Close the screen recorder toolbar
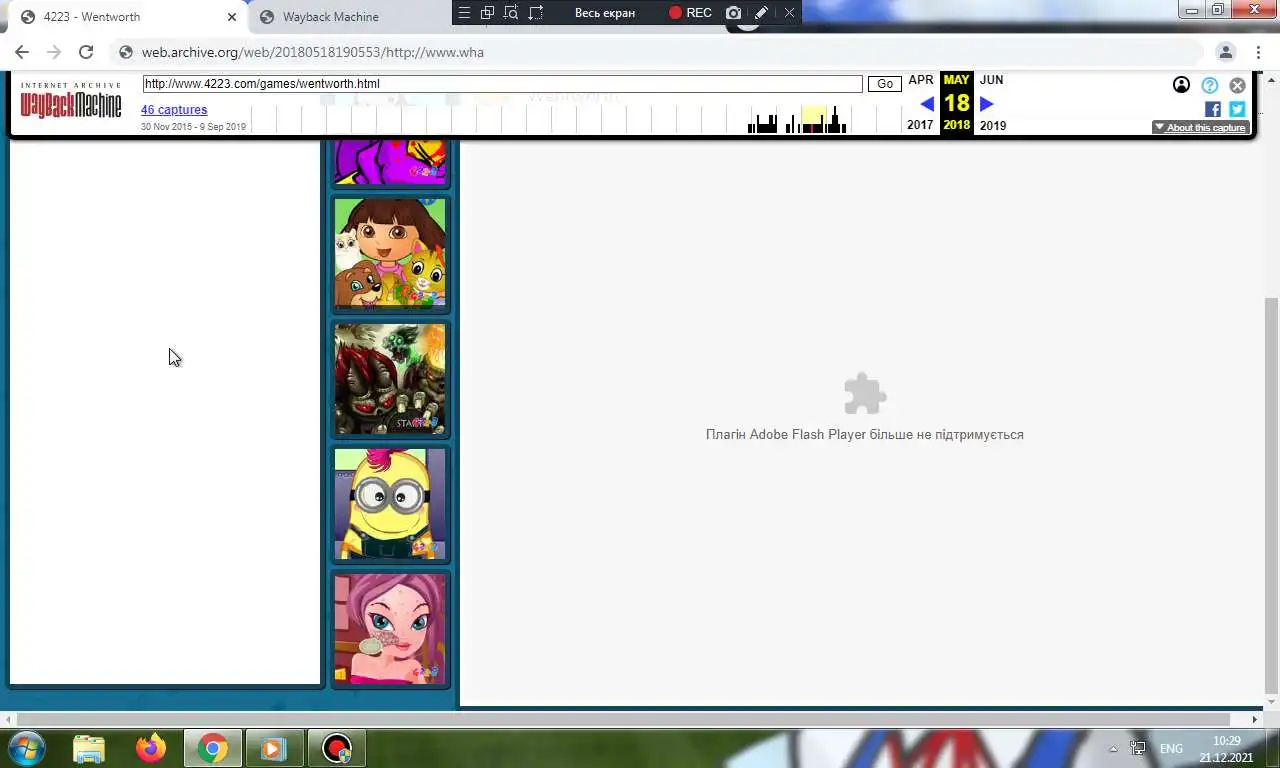1280x768 pixels. point(789,13)
